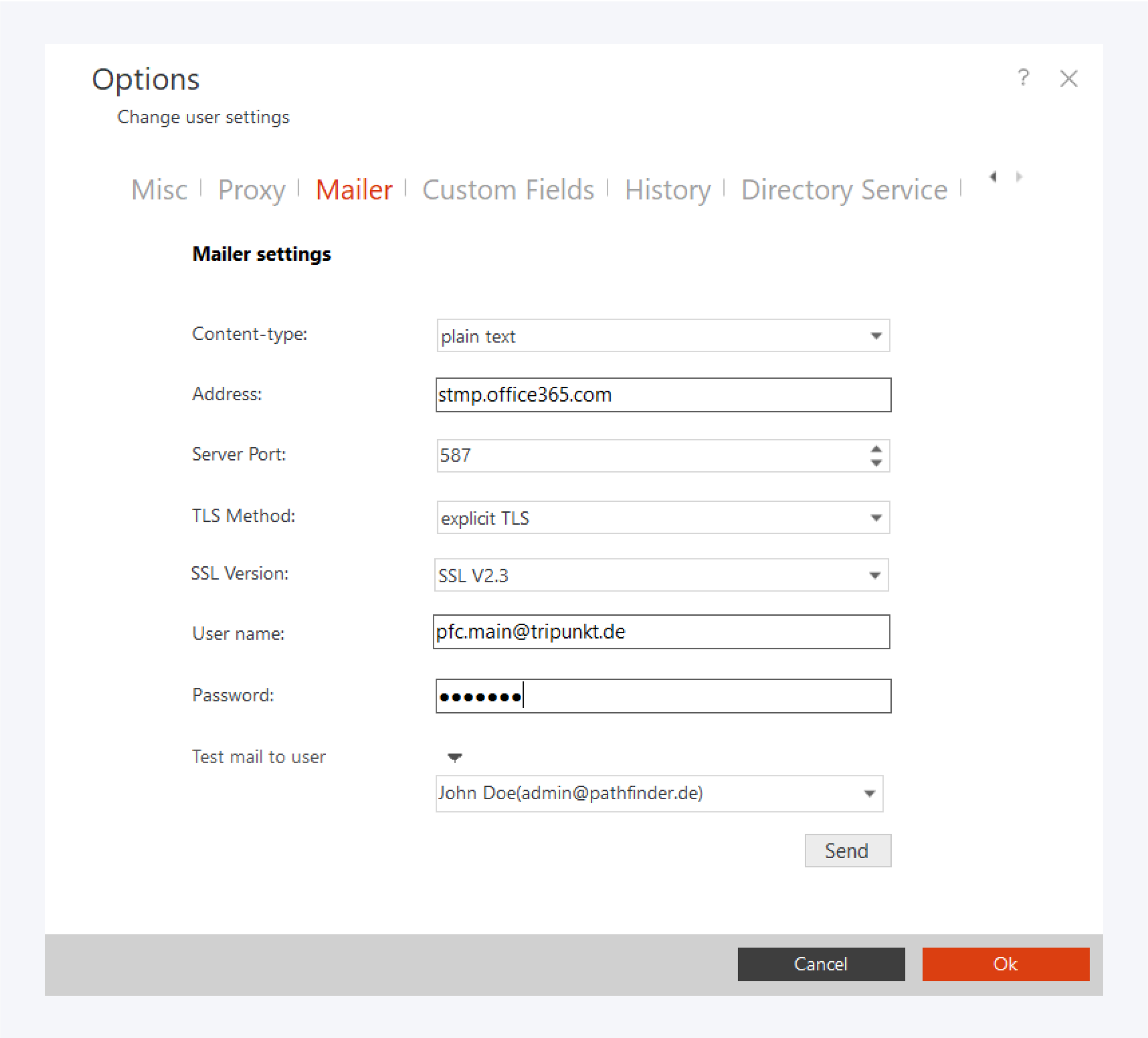The height and width of the screenshot is (1038, 1148).
Task: Expand the arrow beside Test mail to user
Action: pos(455,757)
